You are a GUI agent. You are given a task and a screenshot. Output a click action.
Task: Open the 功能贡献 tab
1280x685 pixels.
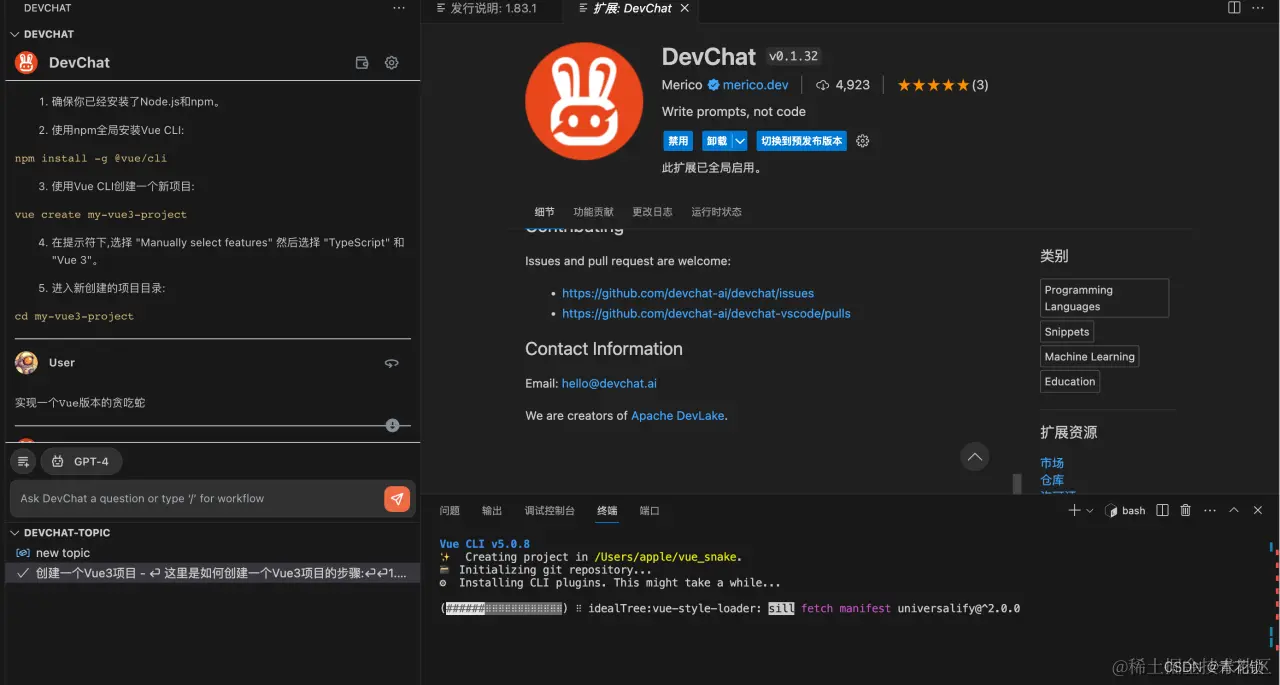tap(594, 212)
